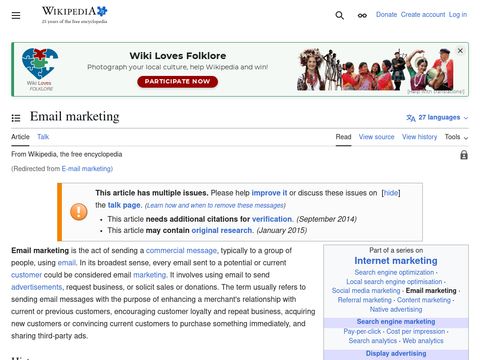Viewport: 480px width, 360px height.
Task: Open the Search analytics link
Action: tap(373, 341)
